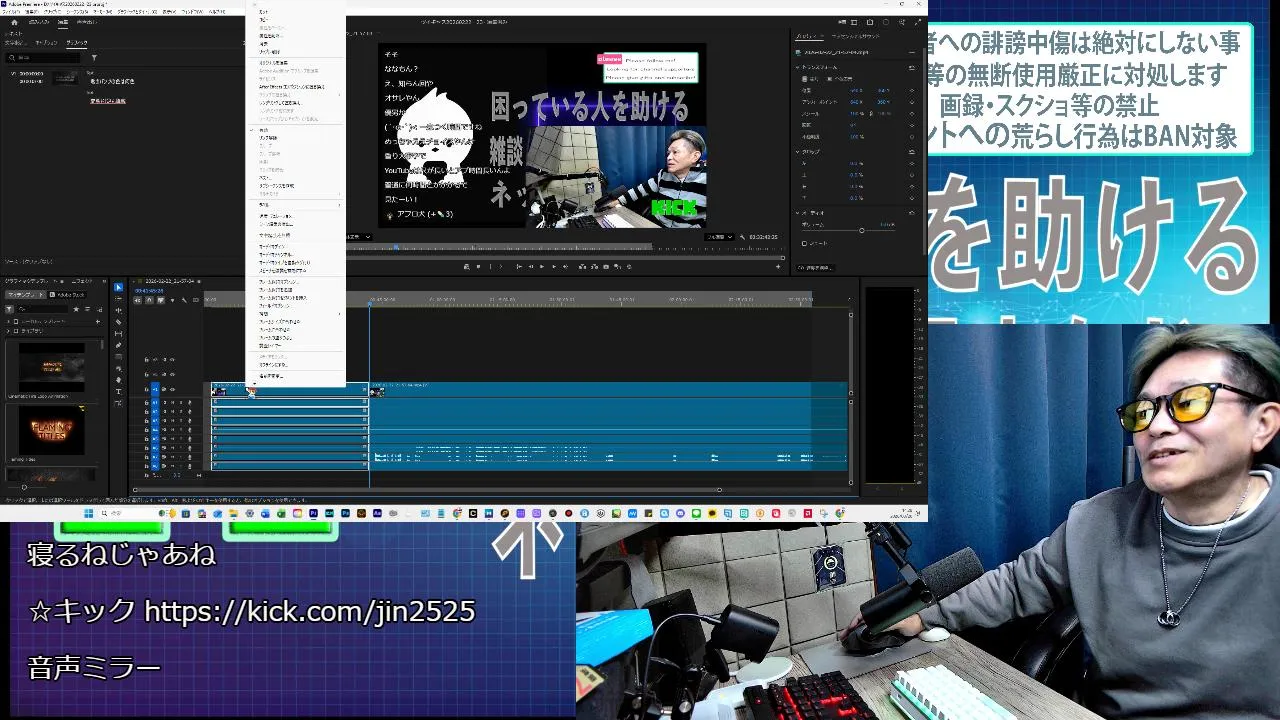This screenshot has height=720, width=1280.
Task: Open Quick Export in top-right header
Action: point(870,22)
